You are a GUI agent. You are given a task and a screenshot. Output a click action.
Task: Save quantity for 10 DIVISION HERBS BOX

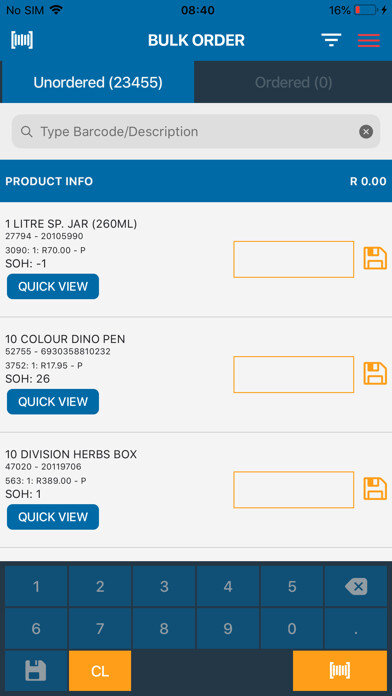coord(375,489)
